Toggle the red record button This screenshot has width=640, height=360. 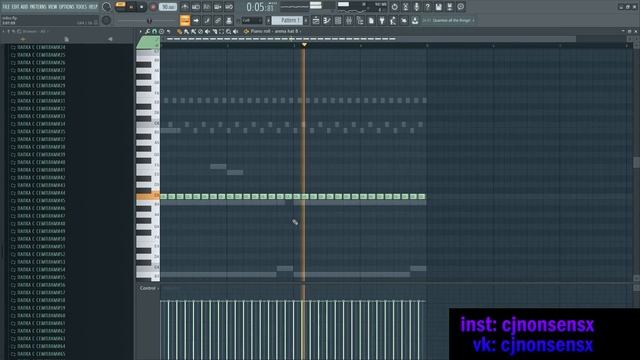[153, 7]
